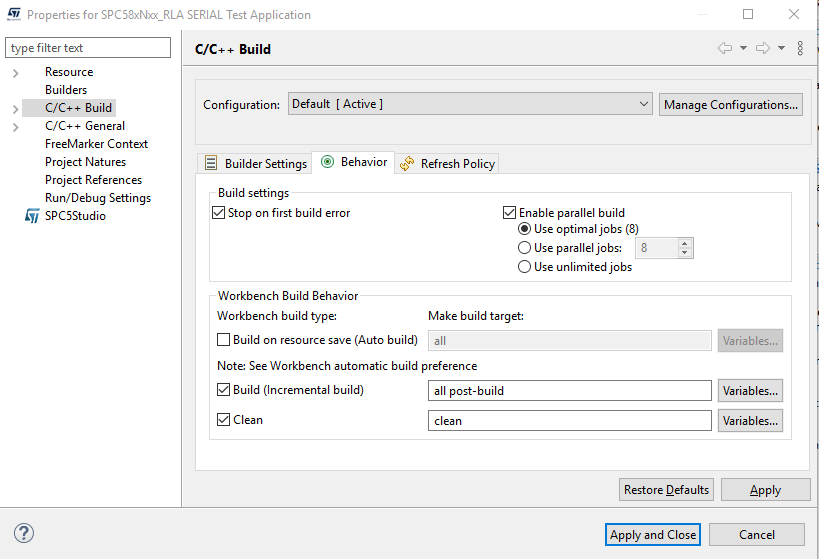Switch to Builder Settings tab

pyautogui.click(x=255, y=164)
